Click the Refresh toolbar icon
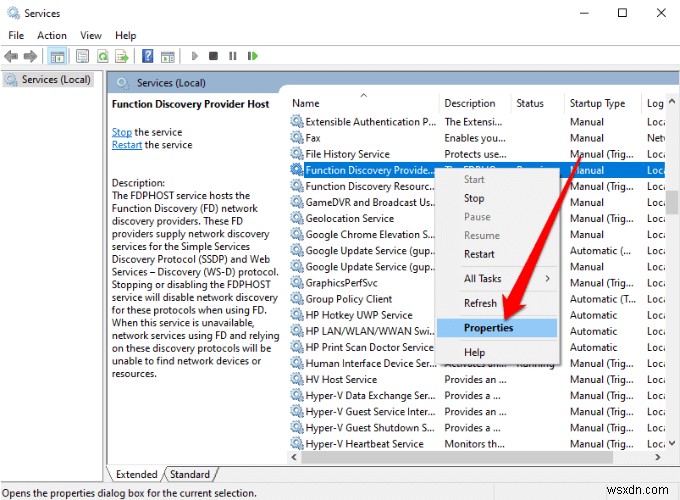The height and width of the screenshot is (500, 680). click(103, 56)
